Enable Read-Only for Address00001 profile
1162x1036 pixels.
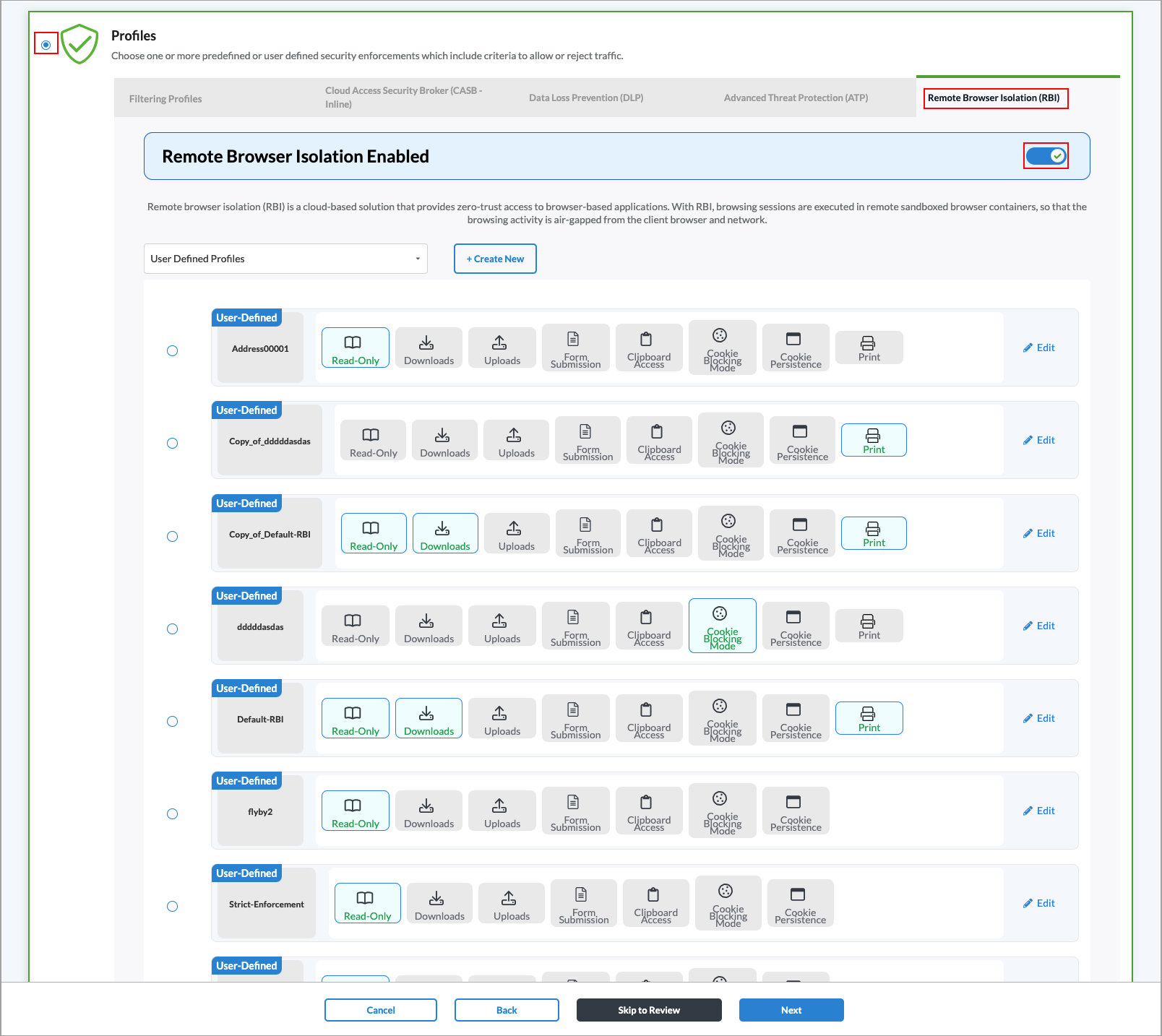coord(355,348)
